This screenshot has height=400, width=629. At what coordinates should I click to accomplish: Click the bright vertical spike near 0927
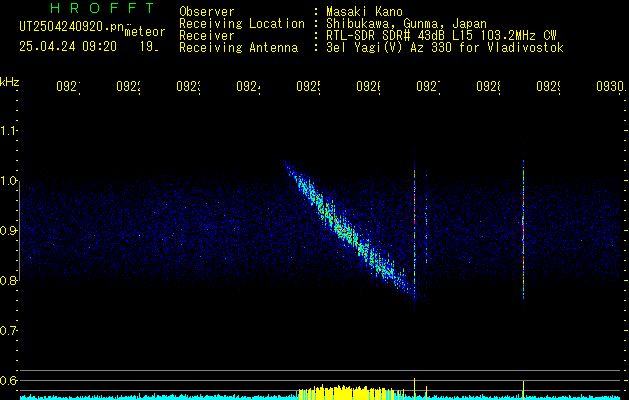[x=414, y=229]
